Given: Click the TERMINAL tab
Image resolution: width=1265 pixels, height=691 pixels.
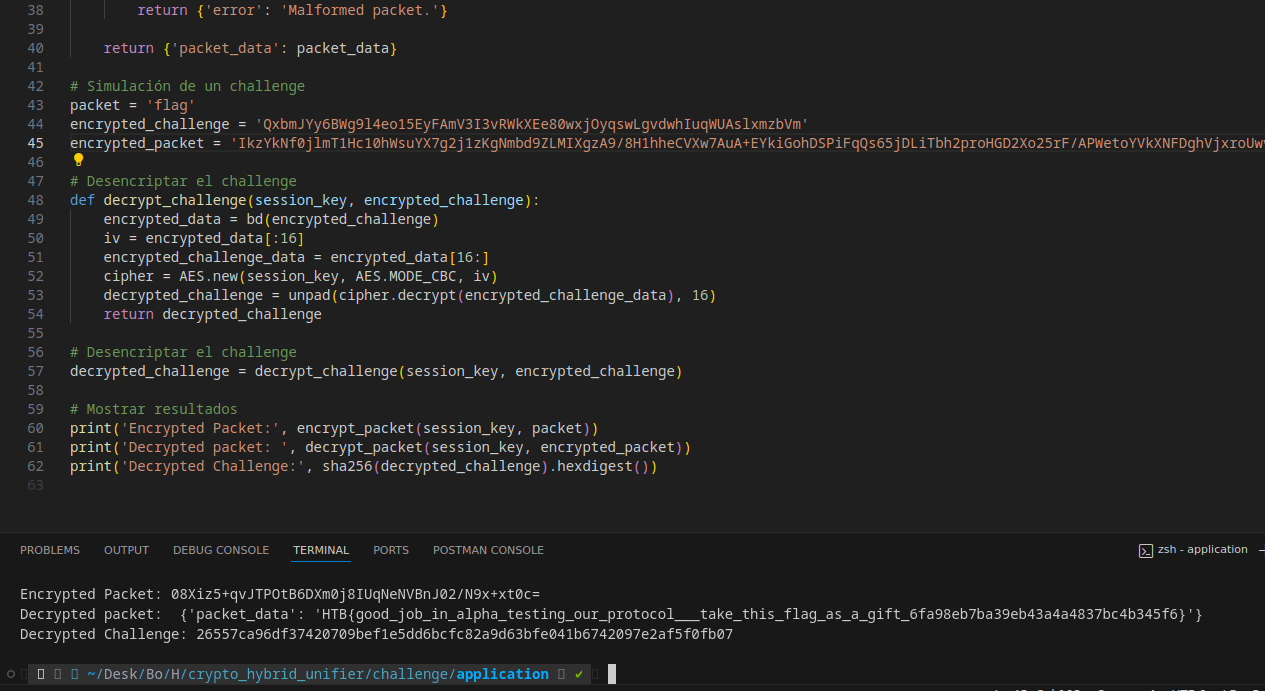Looking at the screenshot, I should (320, 550).
